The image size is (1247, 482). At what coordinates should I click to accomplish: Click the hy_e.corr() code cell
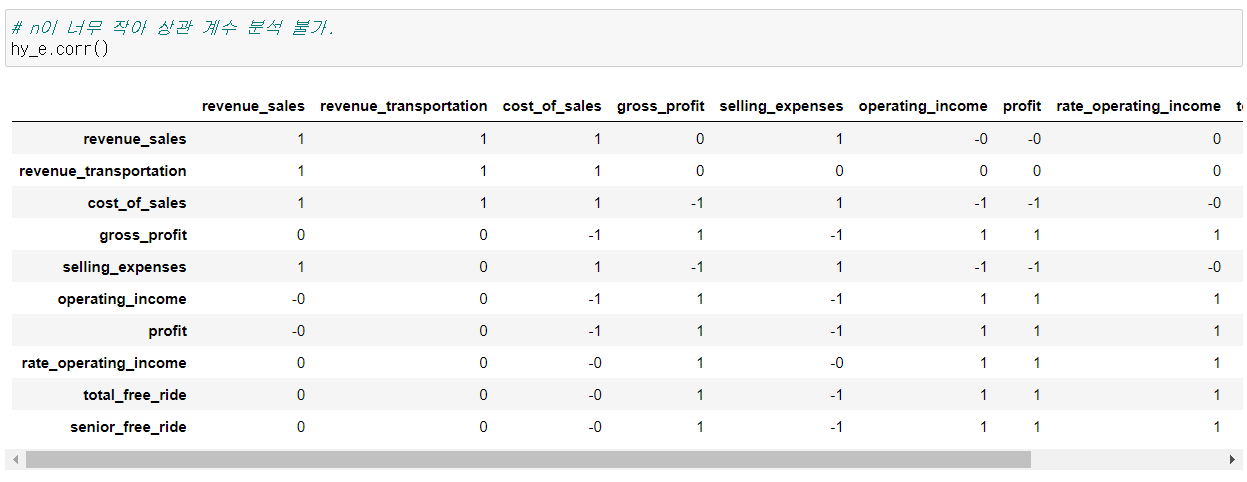click(x=623, y=38)
